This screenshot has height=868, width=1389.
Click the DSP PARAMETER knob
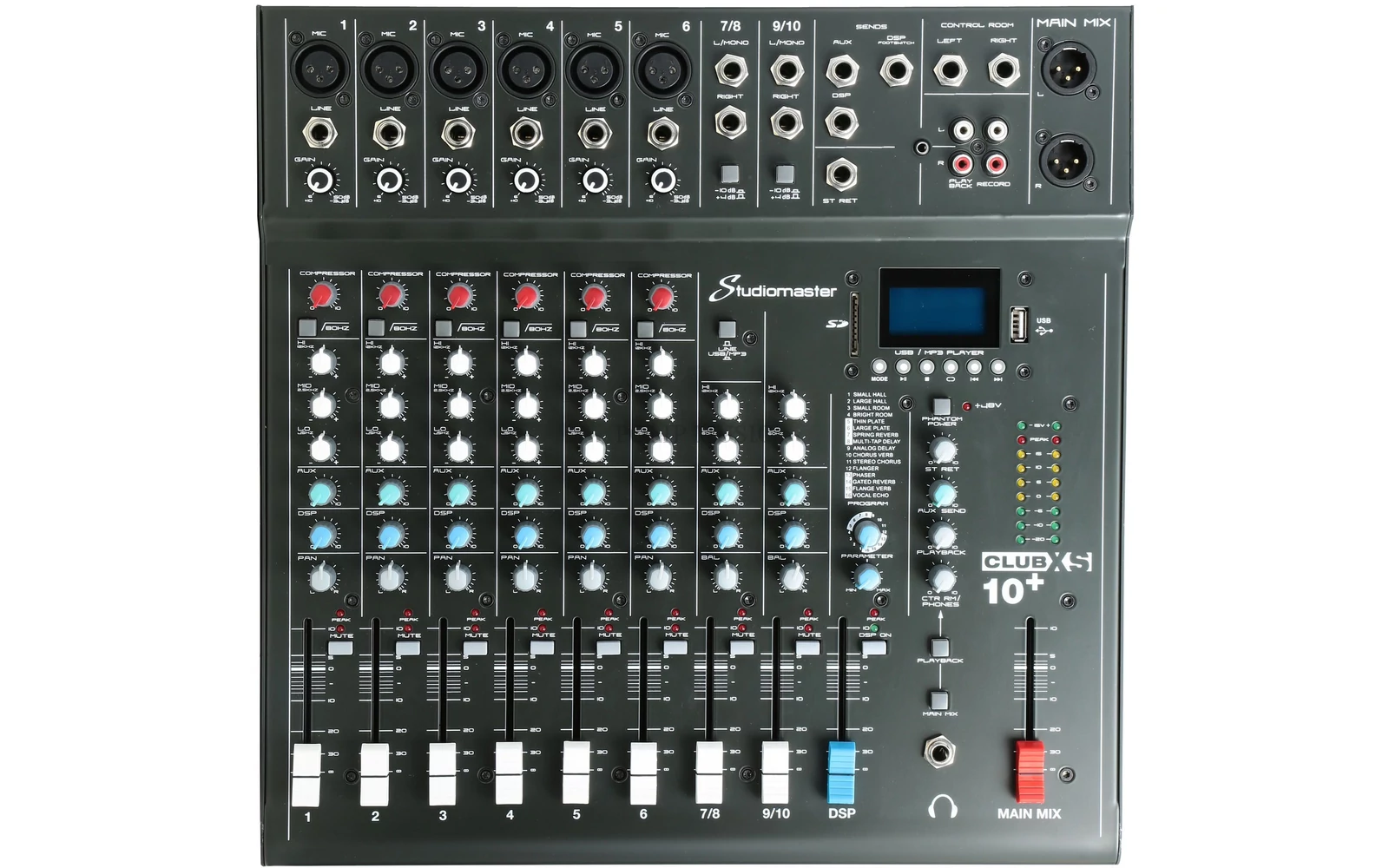click(x=867, y=575)
